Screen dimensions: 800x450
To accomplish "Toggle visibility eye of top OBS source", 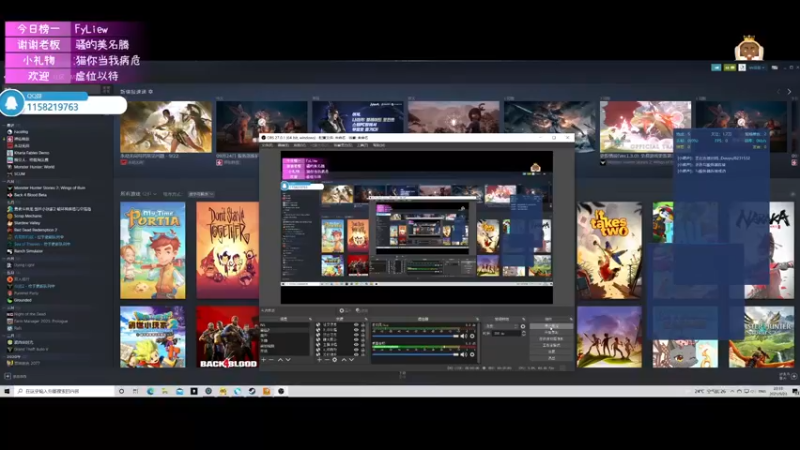I will pos(357,324).
